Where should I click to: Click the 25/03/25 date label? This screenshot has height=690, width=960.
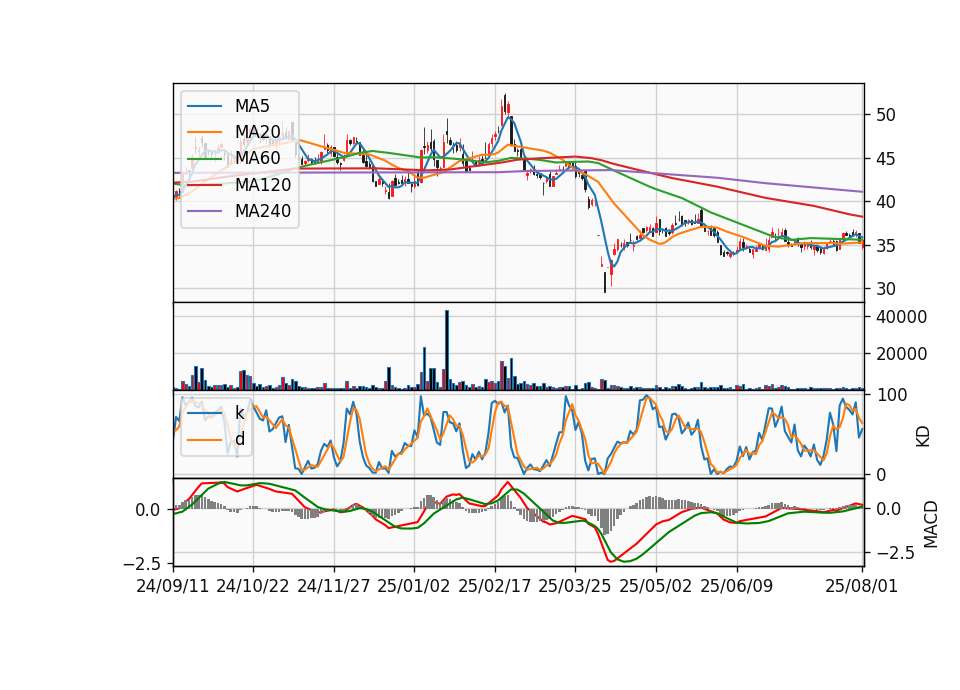[575, 586]
